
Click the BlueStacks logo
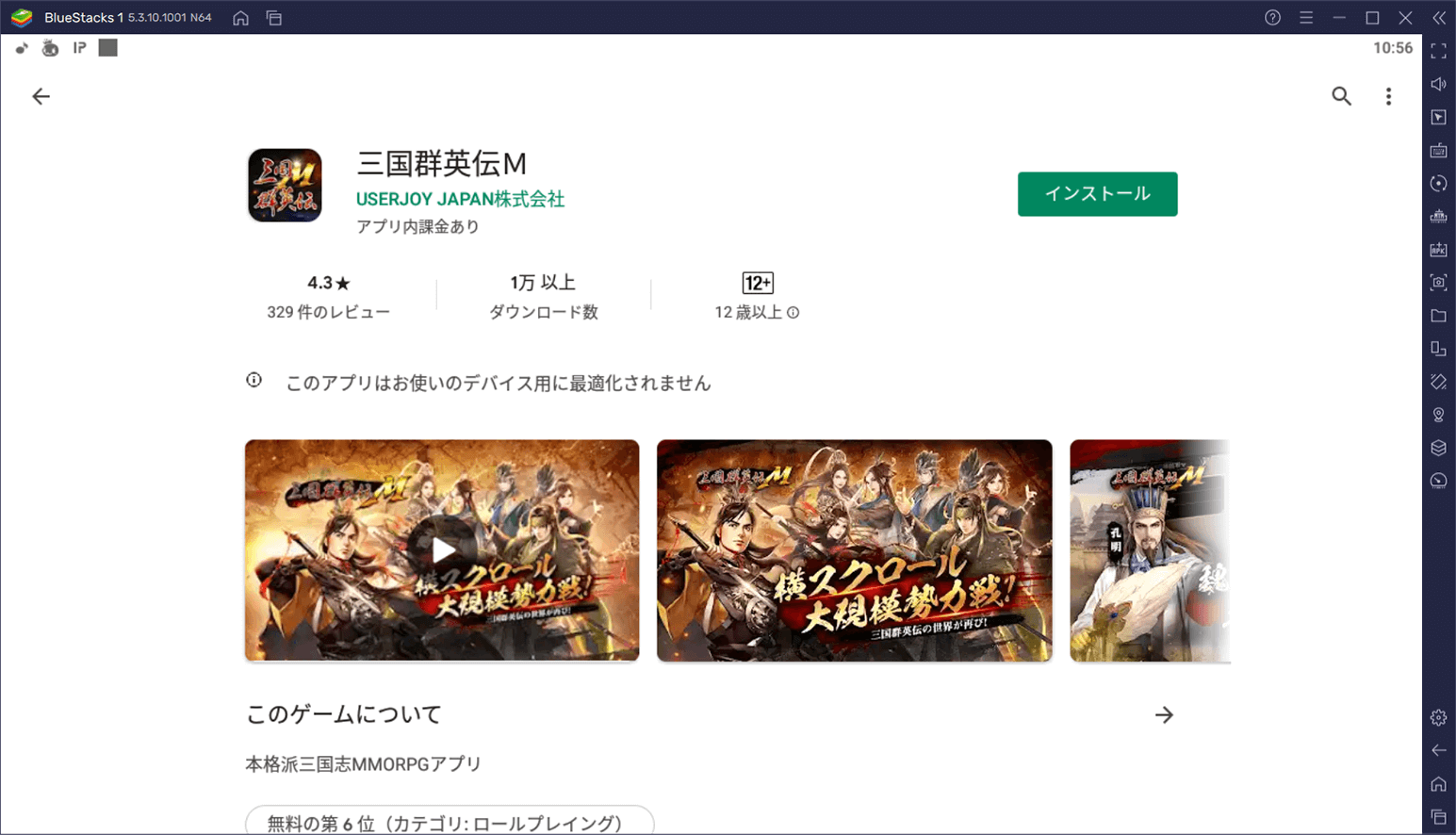pos(22,18)
